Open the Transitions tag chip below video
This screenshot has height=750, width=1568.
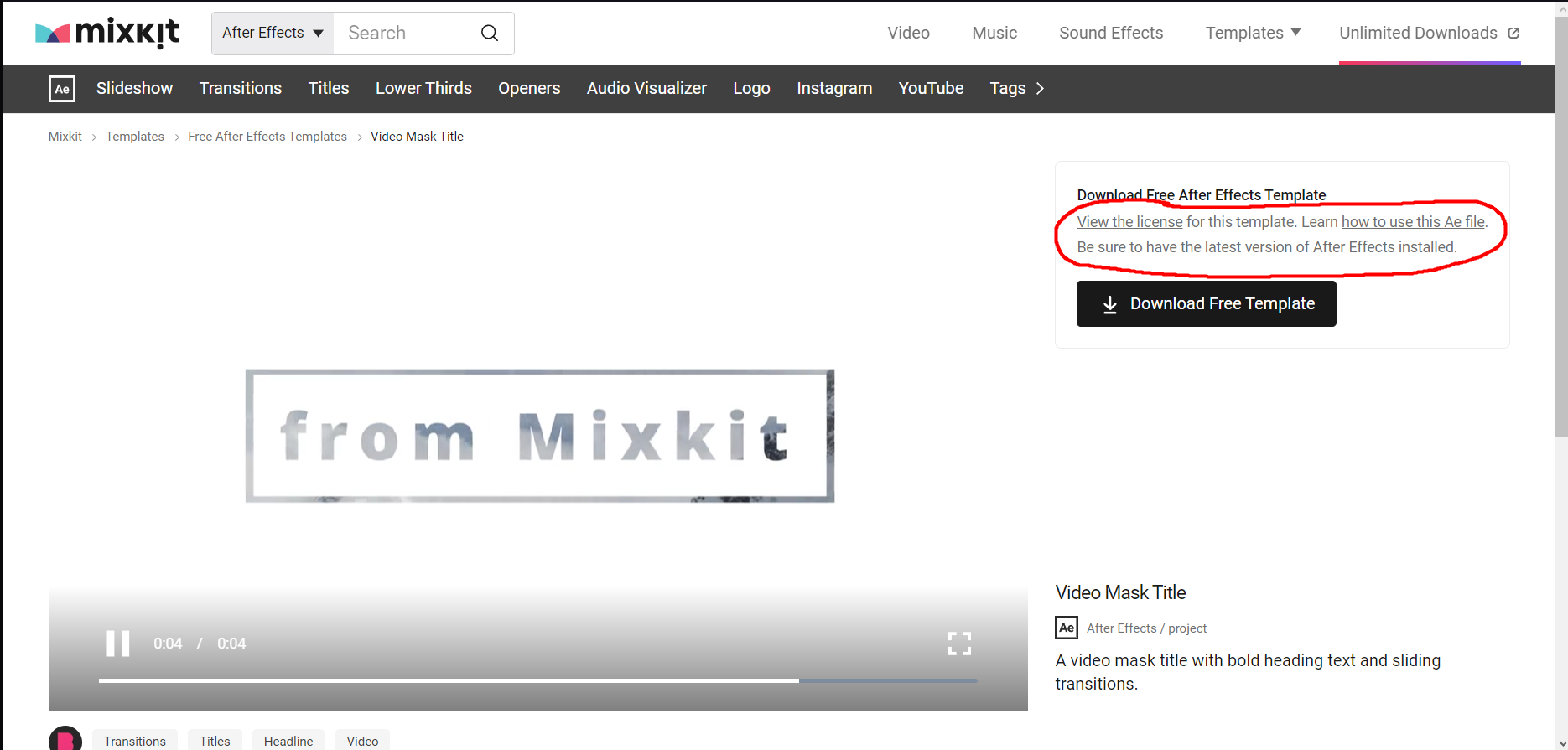[x=135, y=741]
